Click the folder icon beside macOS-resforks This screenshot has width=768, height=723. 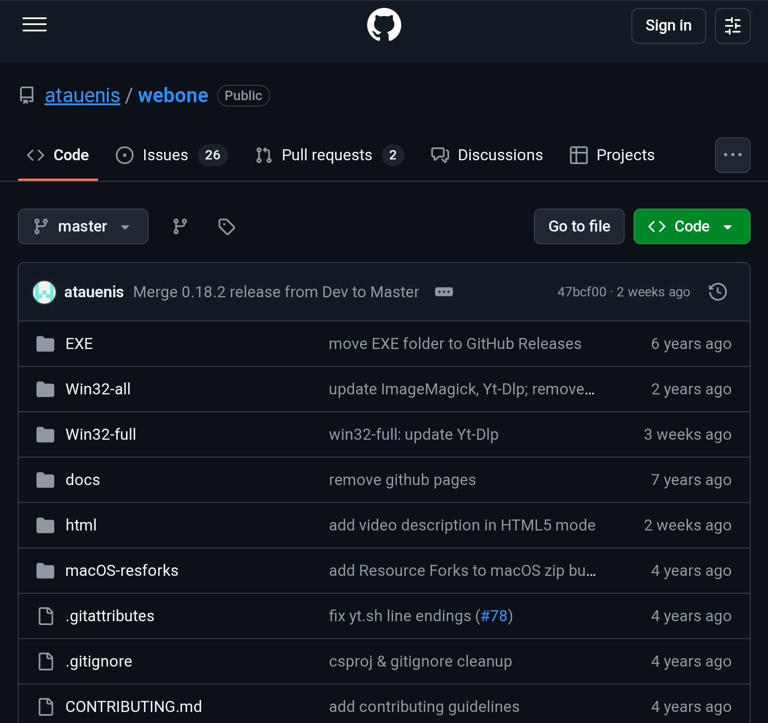pyautogui.click(x=46, y=571)
